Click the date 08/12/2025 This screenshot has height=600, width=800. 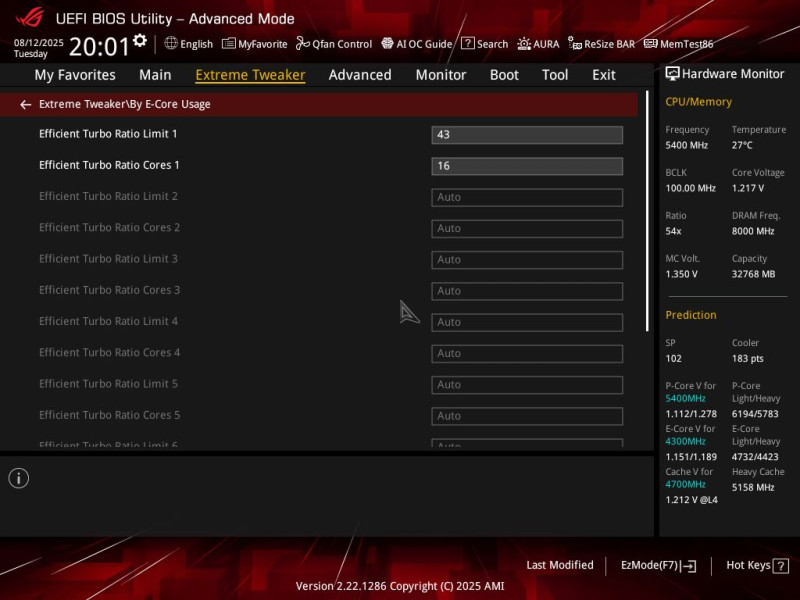pos(39,43)
